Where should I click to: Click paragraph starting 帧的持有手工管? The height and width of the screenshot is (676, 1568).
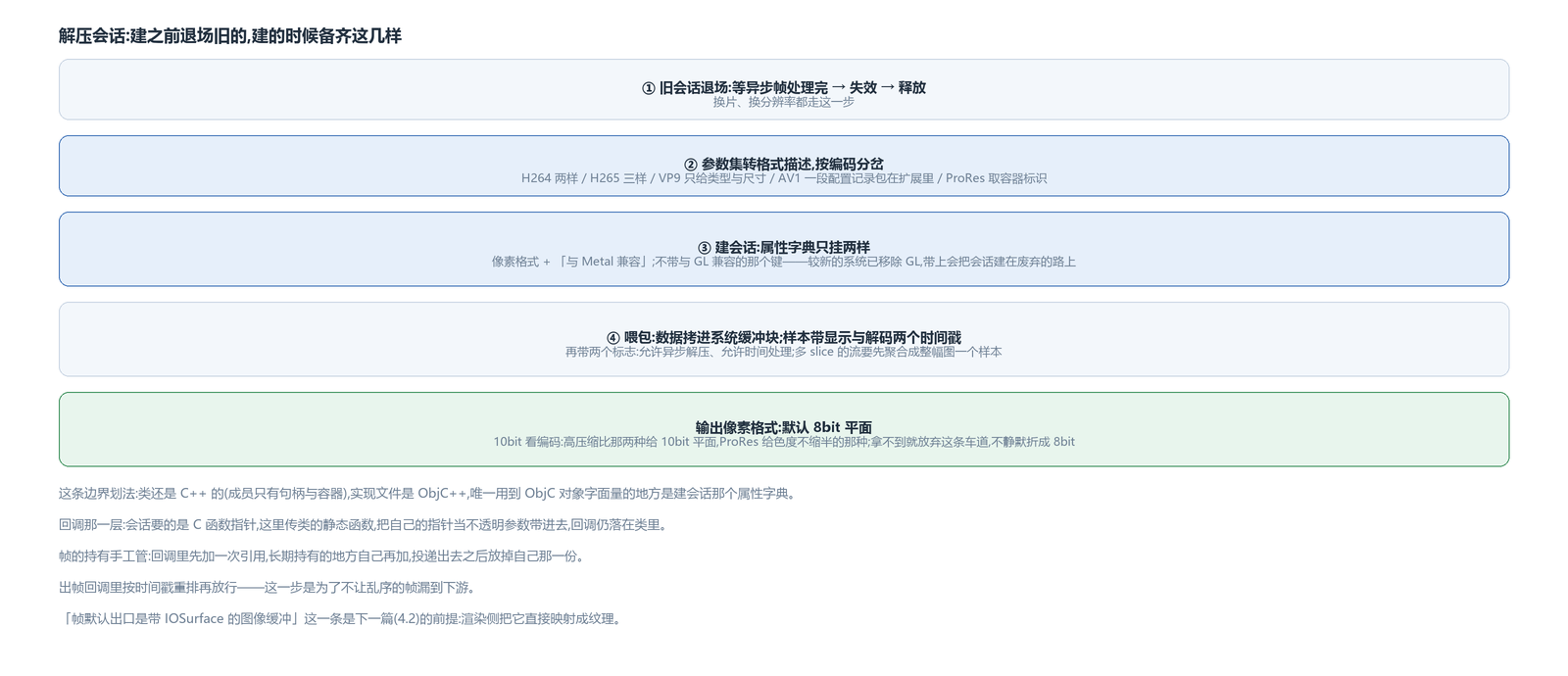point(323,556)
